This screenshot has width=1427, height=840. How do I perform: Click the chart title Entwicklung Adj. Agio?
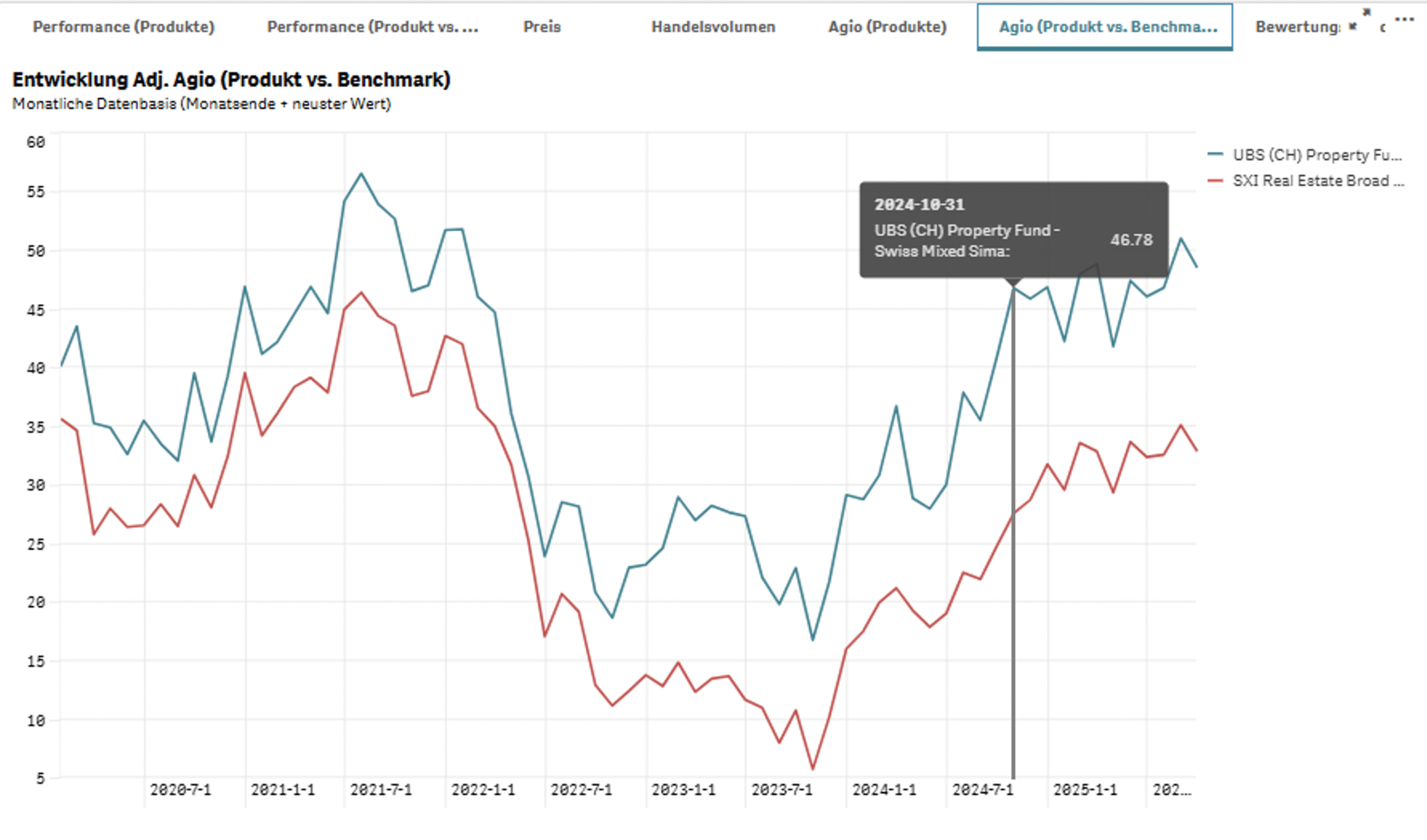[x=231, y=80]
